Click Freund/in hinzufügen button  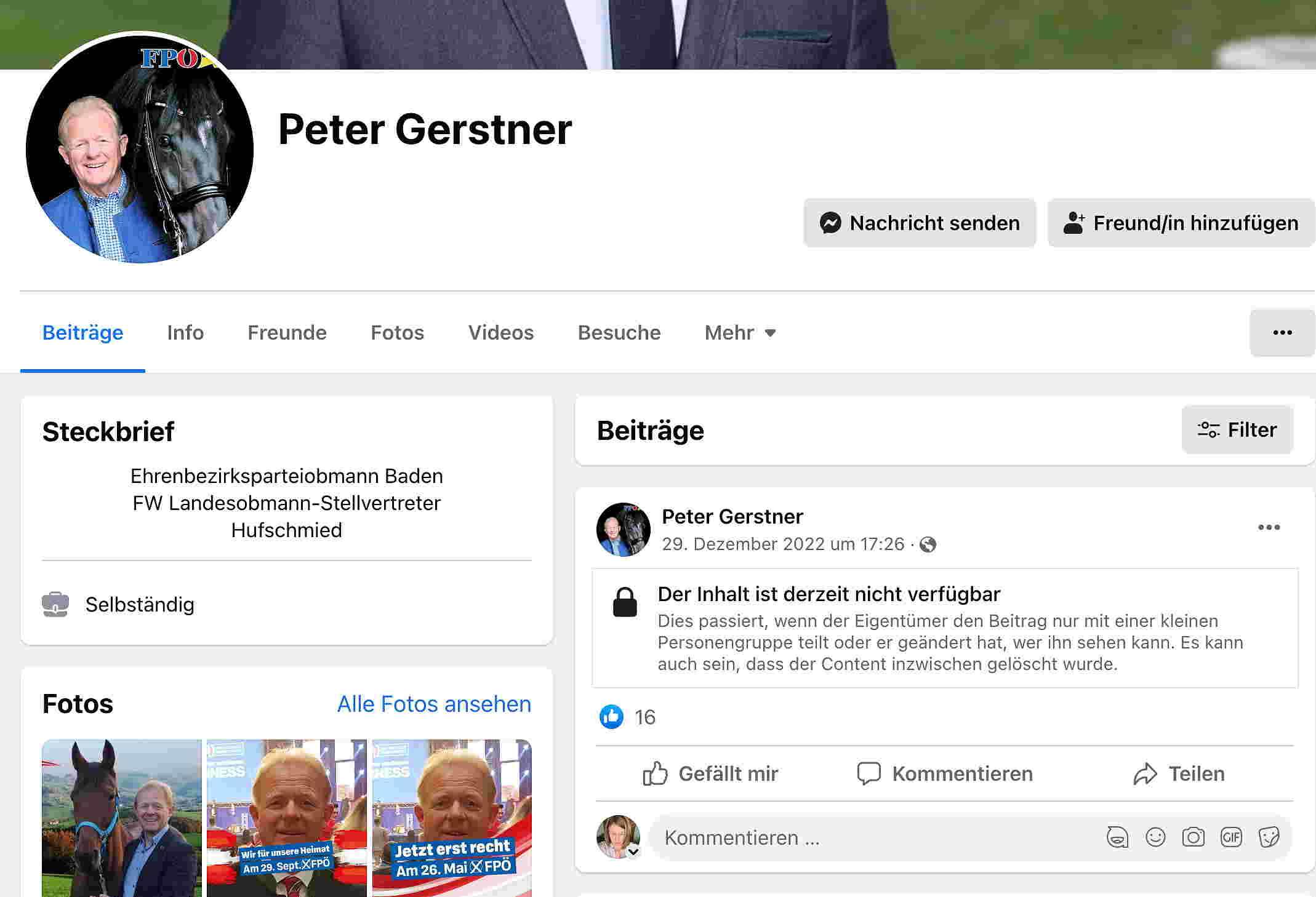(1181, 223)
